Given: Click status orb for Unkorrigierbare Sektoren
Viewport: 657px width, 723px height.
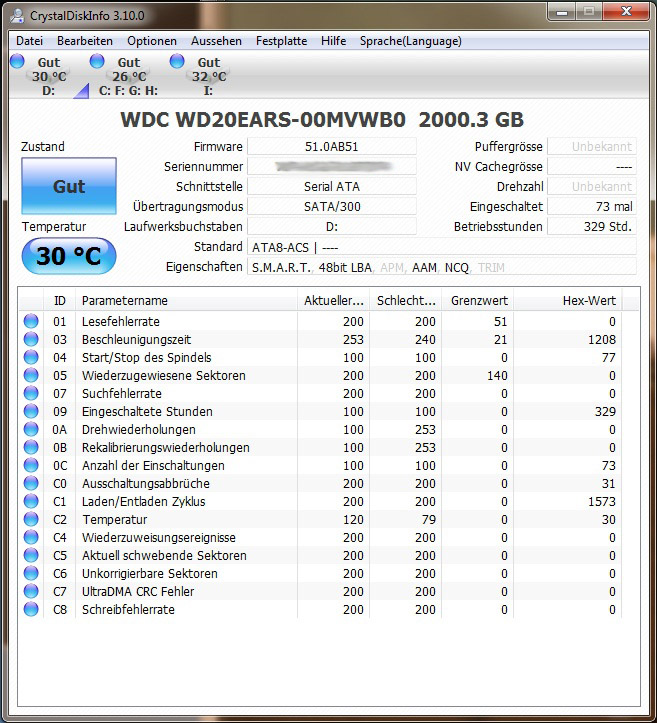Looking at the screenshot, I should [x=31, y=573].
